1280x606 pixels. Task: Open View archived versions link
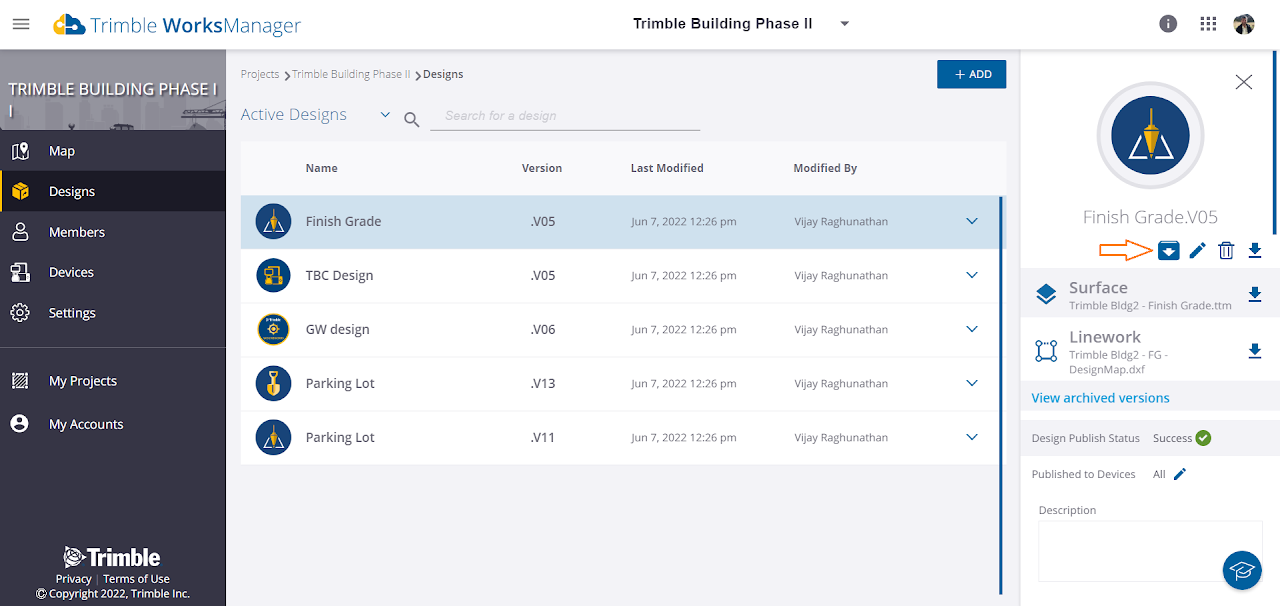pos(1100,398)
